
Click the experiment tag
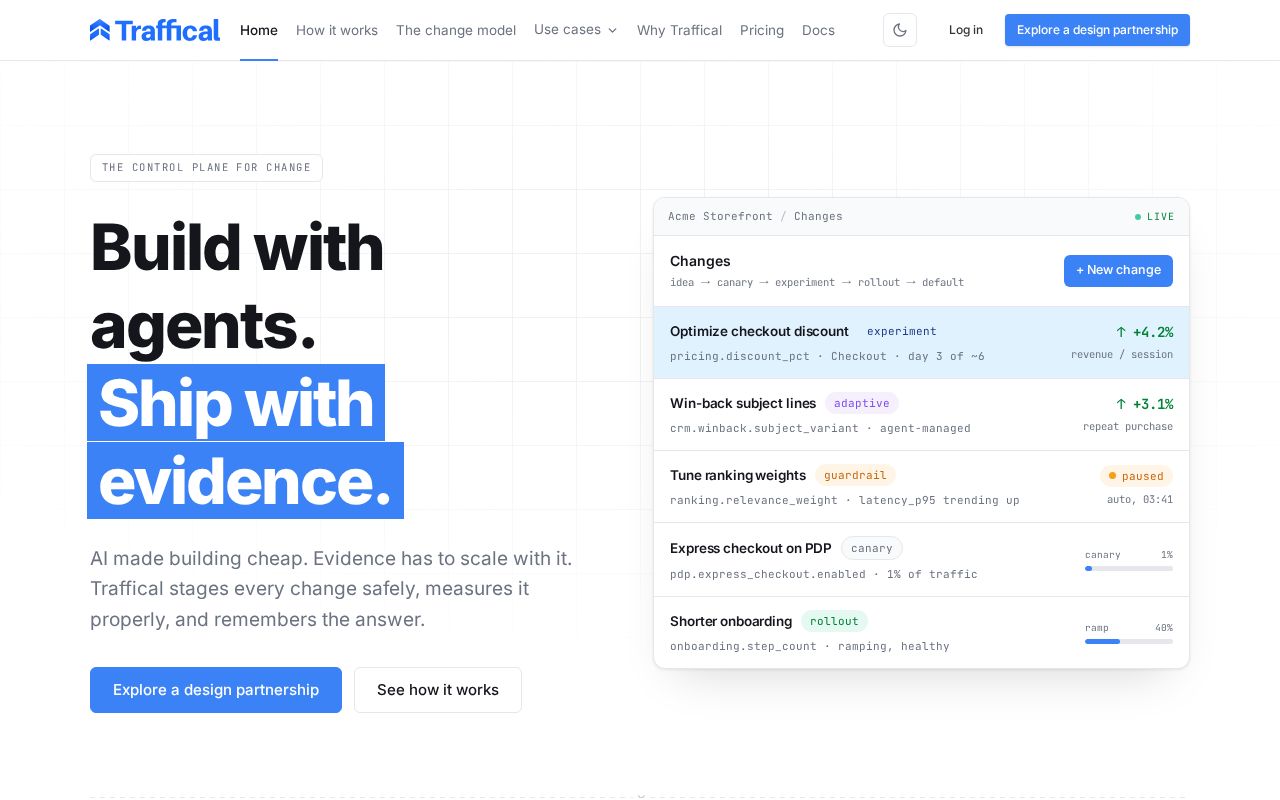pos(902,331)
